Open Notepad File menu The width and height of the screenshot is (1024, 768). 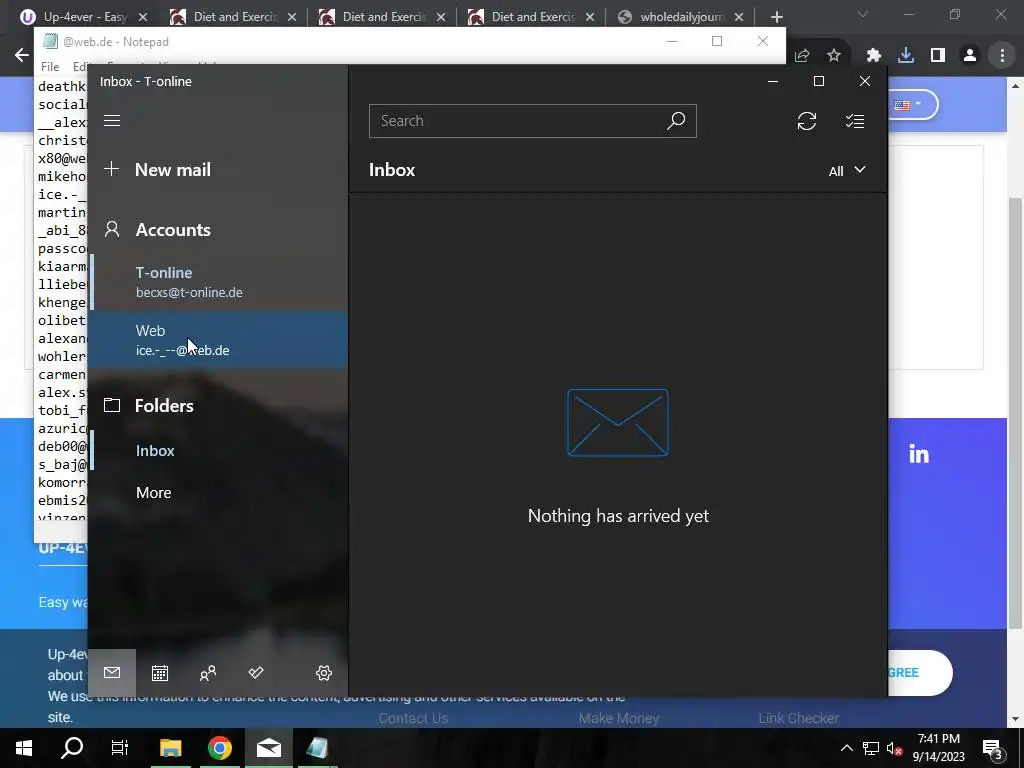click(50, 66)
